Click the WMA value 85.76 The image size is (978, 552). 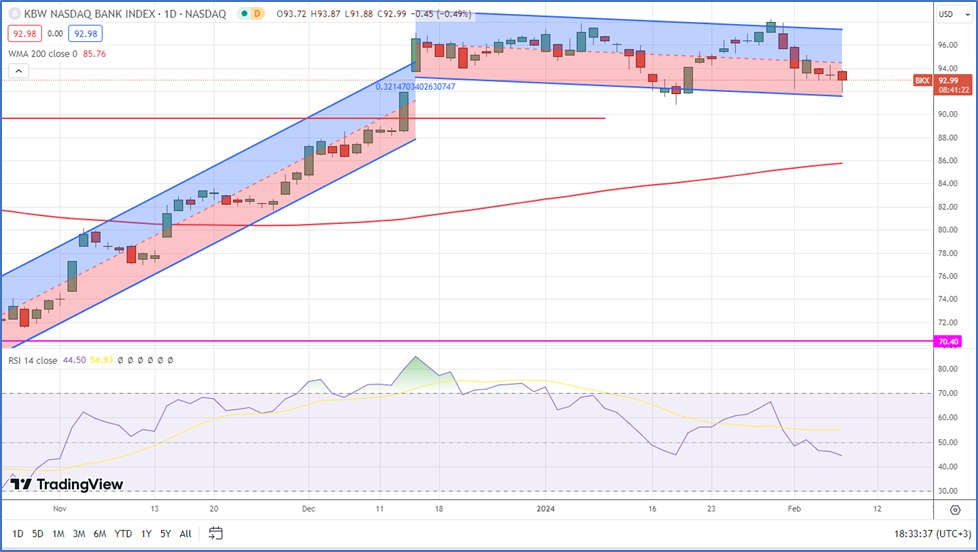pyautogui.click(x=94, y=54)
